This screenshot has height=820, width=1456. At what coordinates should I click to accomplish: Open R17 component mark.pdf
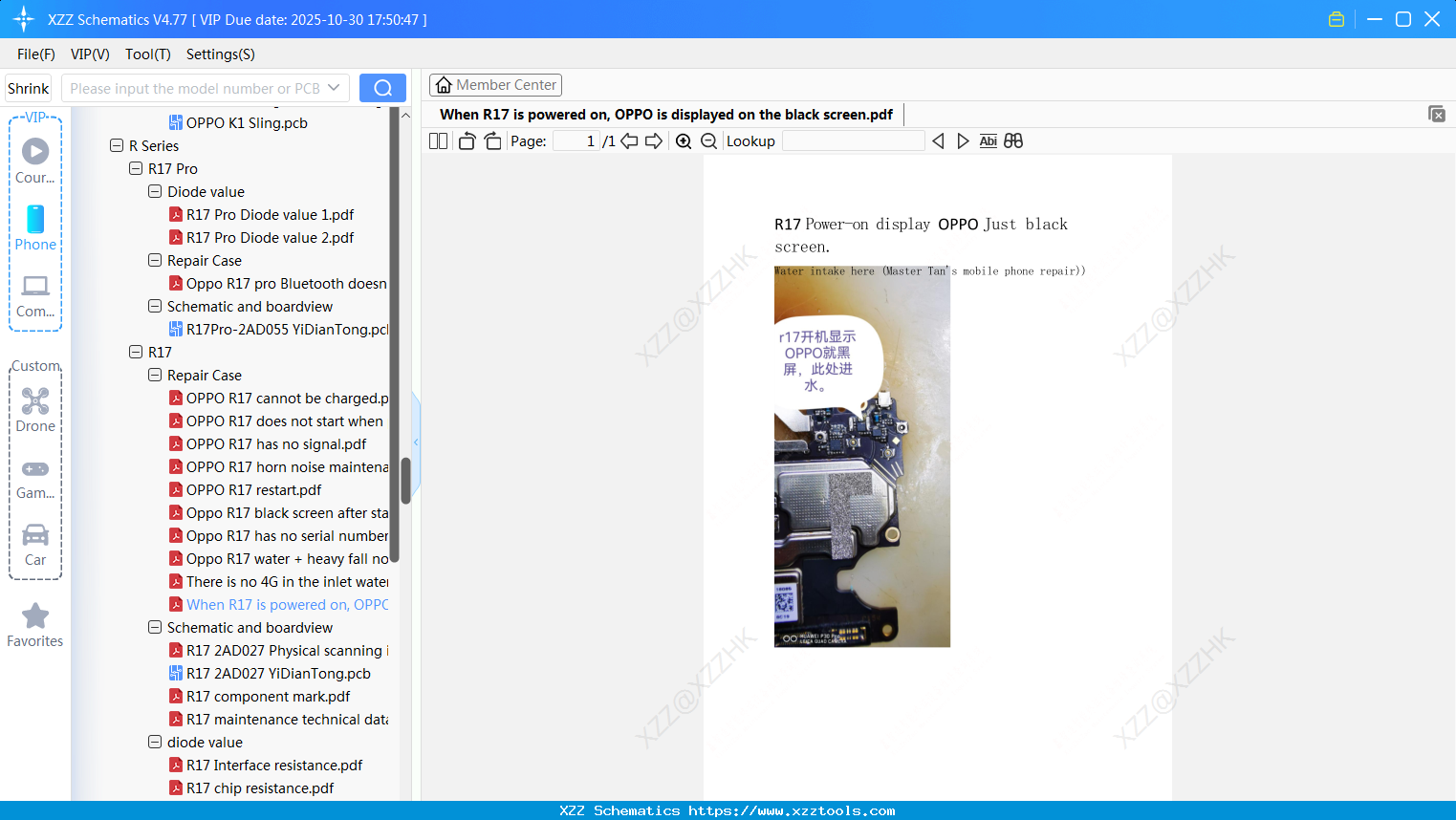coord(259,696)
